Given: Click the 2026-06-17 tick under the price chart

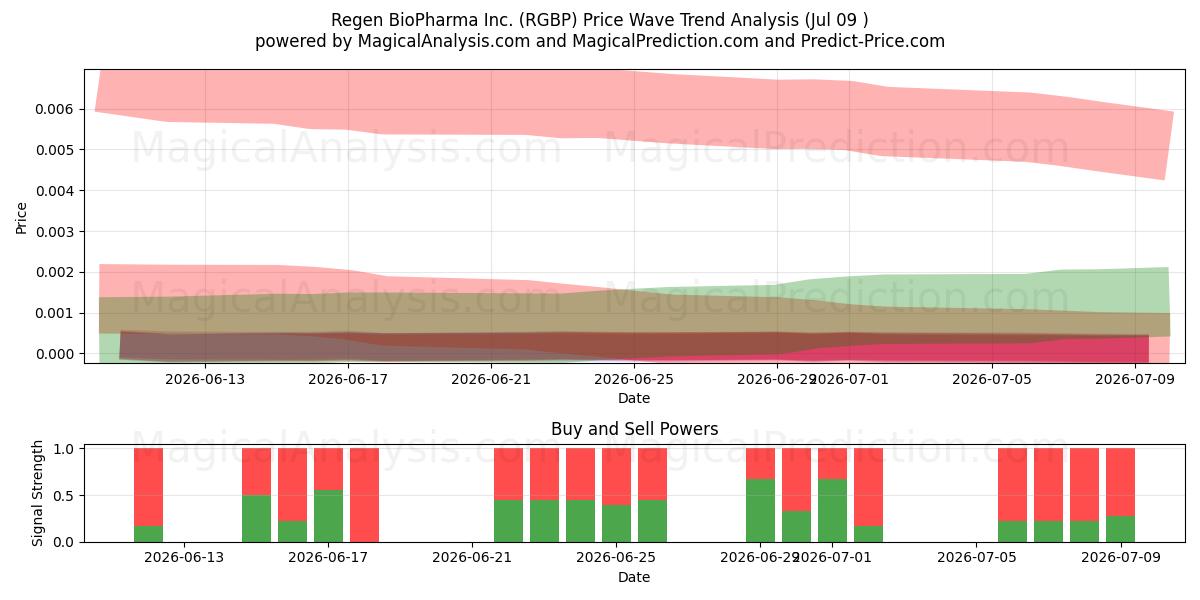Looking at the screenshot, I should (348, 379).
